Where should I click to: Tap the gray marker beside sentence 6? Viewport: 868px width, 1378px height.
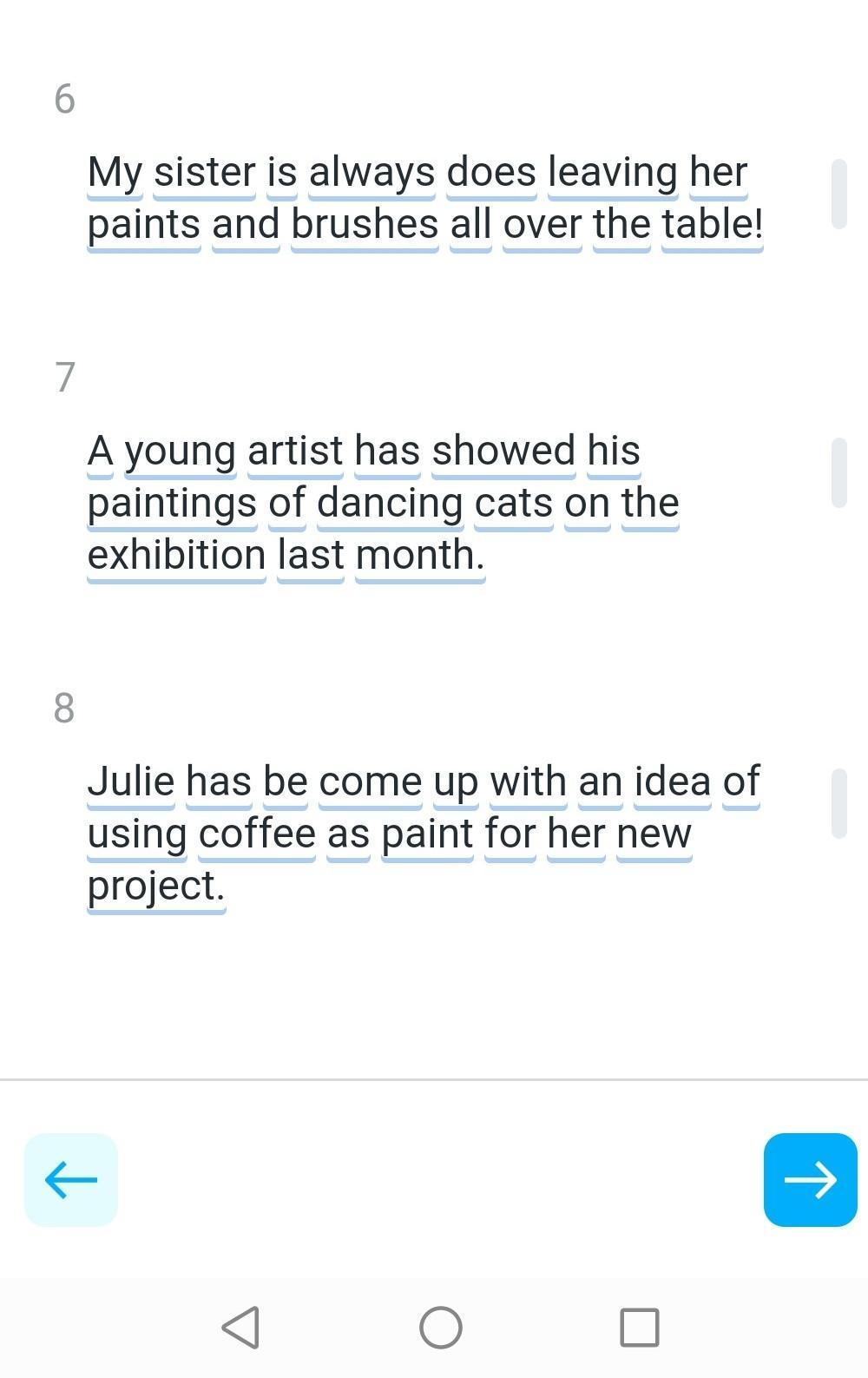[x=838, y=194]
